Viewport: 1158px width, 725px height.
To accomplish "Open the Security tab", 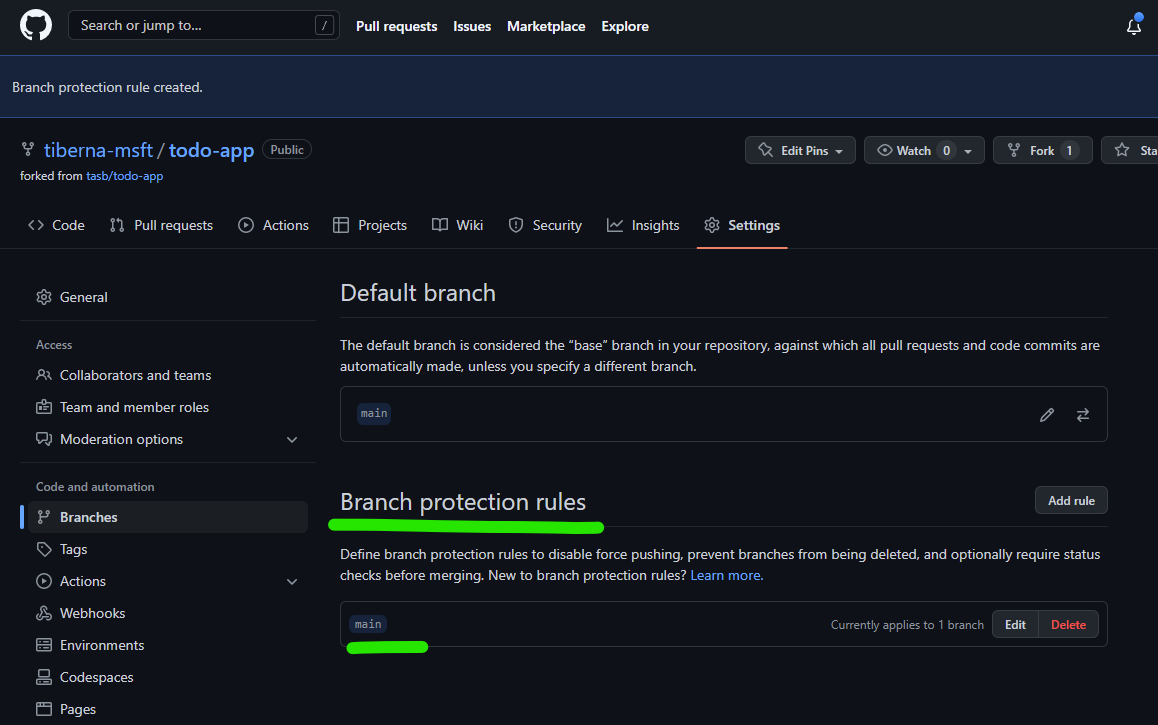I will [x=545, y=225].
